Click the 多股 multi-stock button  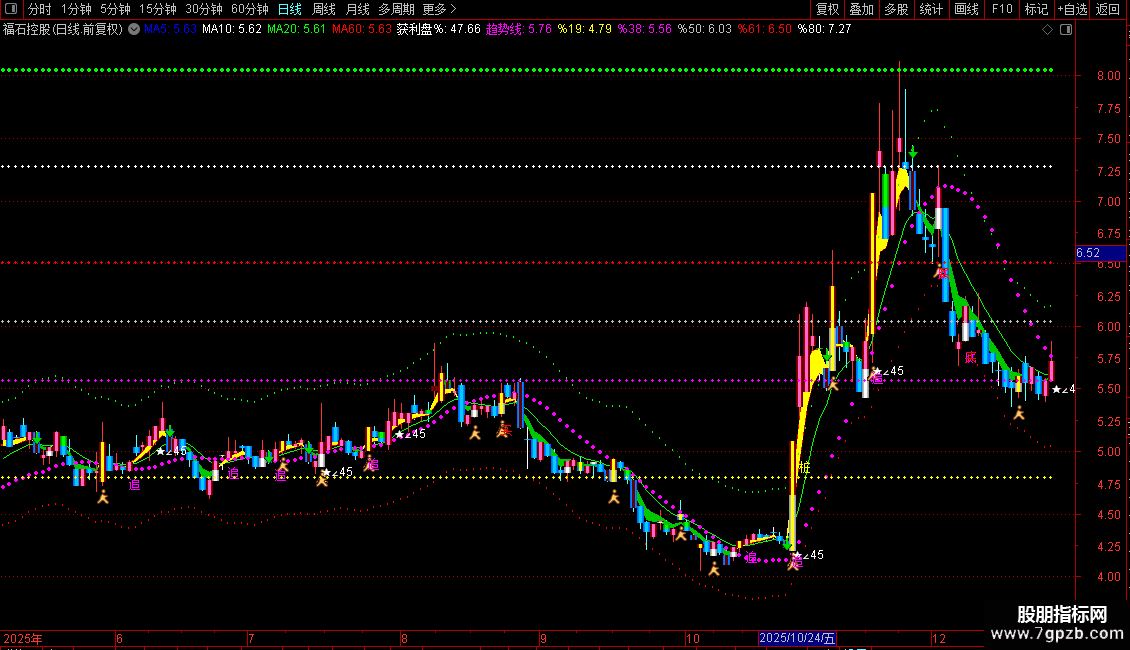(x=896, y=9)
